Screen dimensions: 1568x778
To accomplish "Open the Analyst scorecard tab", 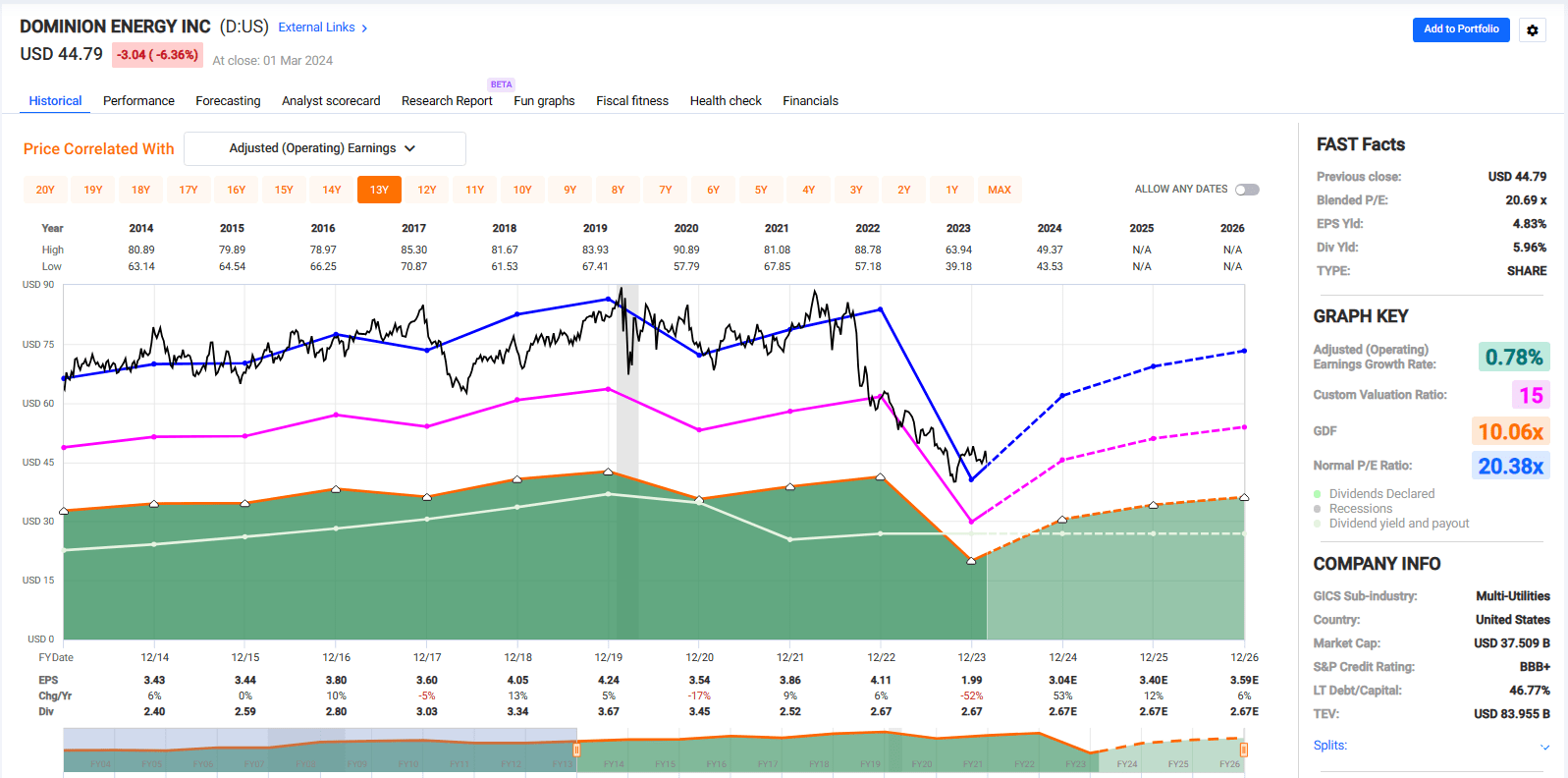I will pyautogui.click(x=331, y=101).
